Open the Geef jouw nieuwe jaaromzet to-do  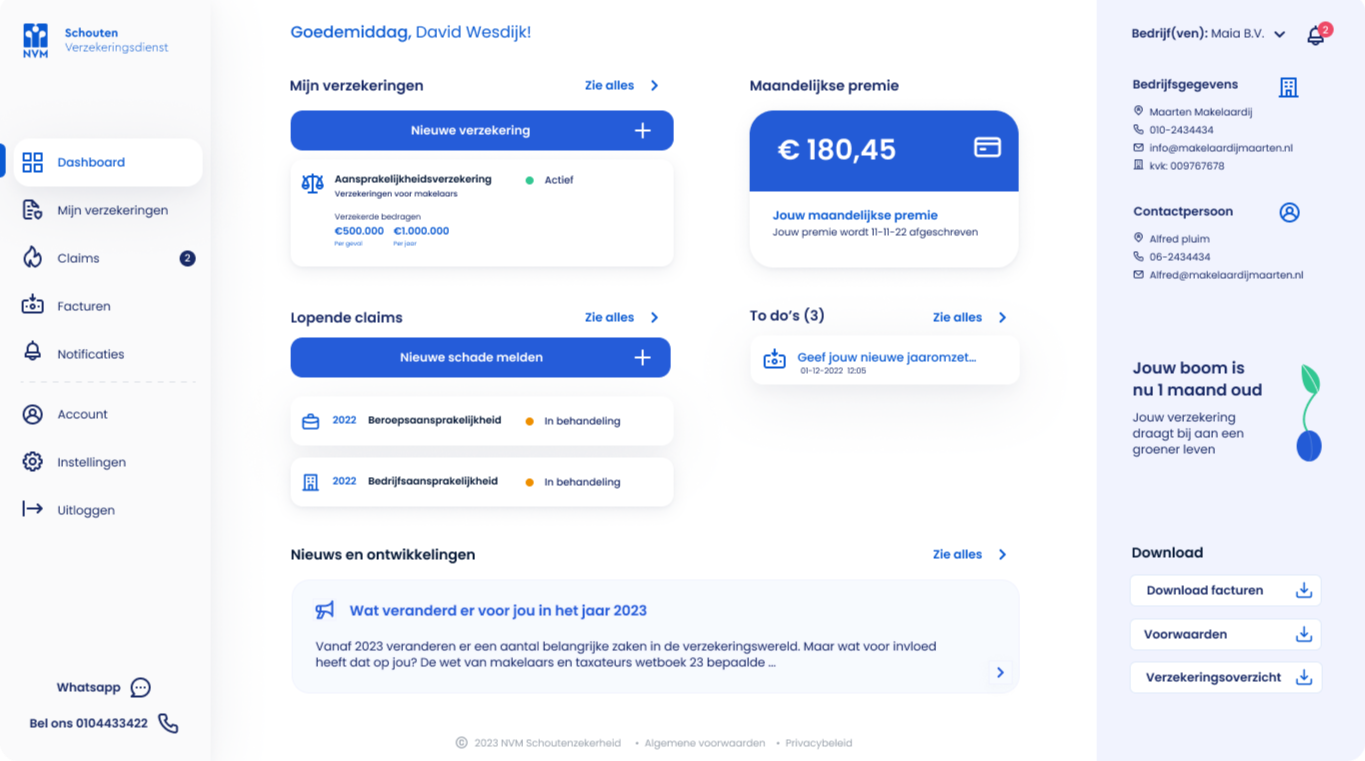pos(885,361)
